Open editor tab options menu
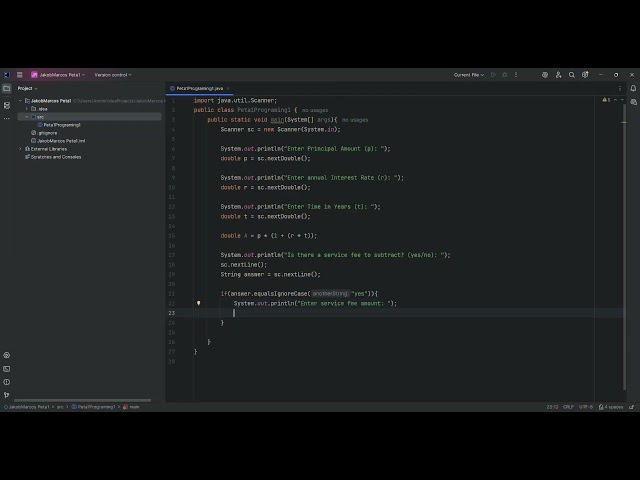 pos(620,88)
